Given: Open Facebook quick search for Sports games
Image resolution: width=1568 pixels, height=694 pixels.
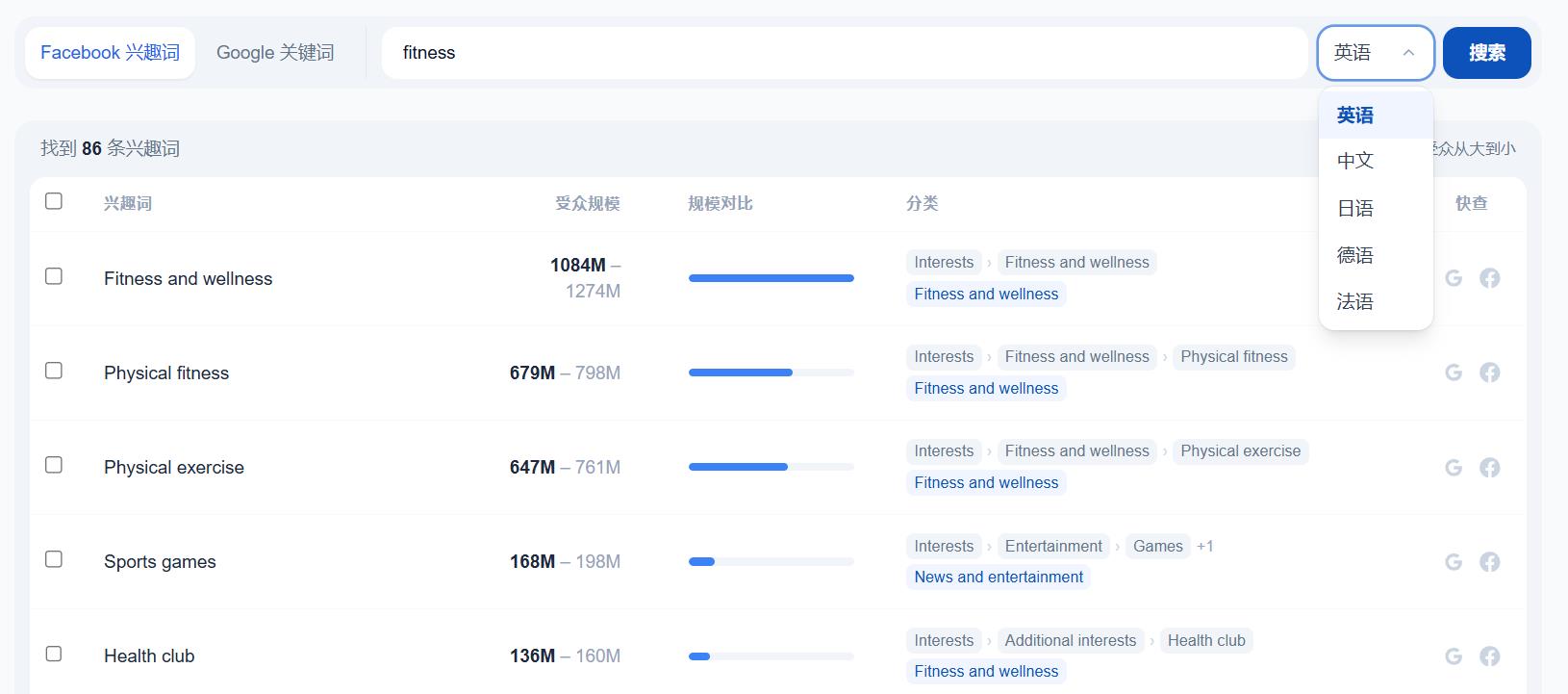Looking at the screenshot, I should point(1489,561).
